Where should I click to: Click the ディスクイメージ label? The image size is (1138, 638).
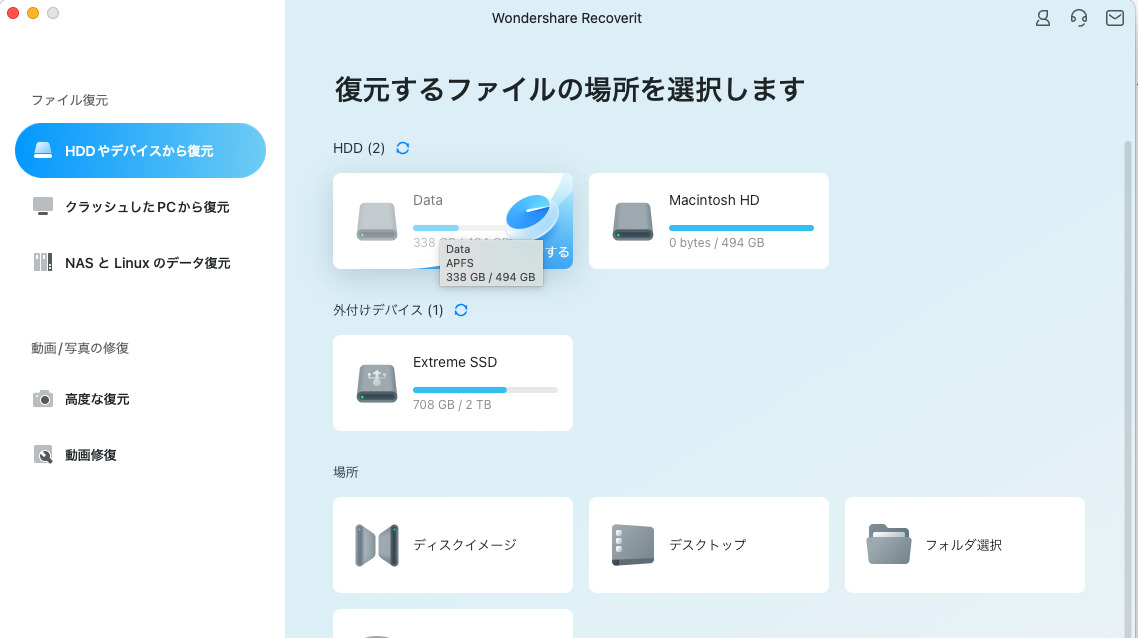click(x=464, y=545)
